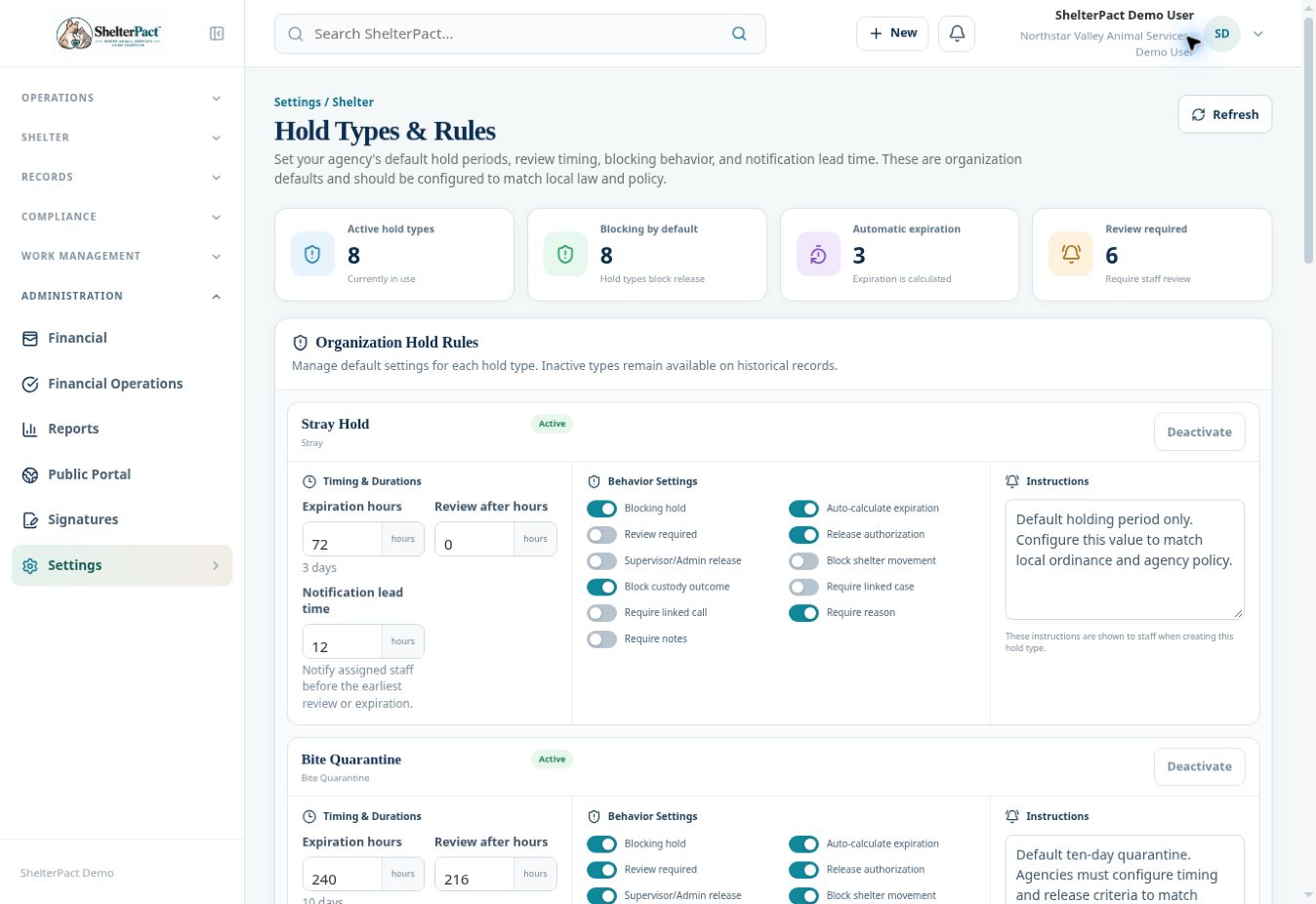The width and height of the screenshot is (1316, 904).
Task: Click the Blocking by default shield icon
Action: pos(565,255)
